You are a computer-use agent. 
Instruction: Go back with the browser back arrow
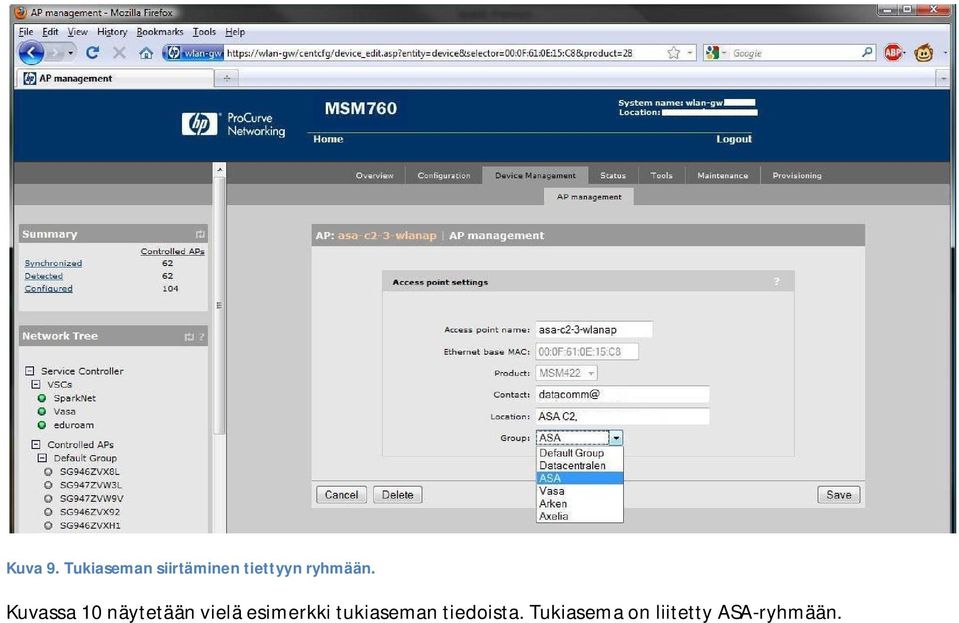[x=32, y=53]
